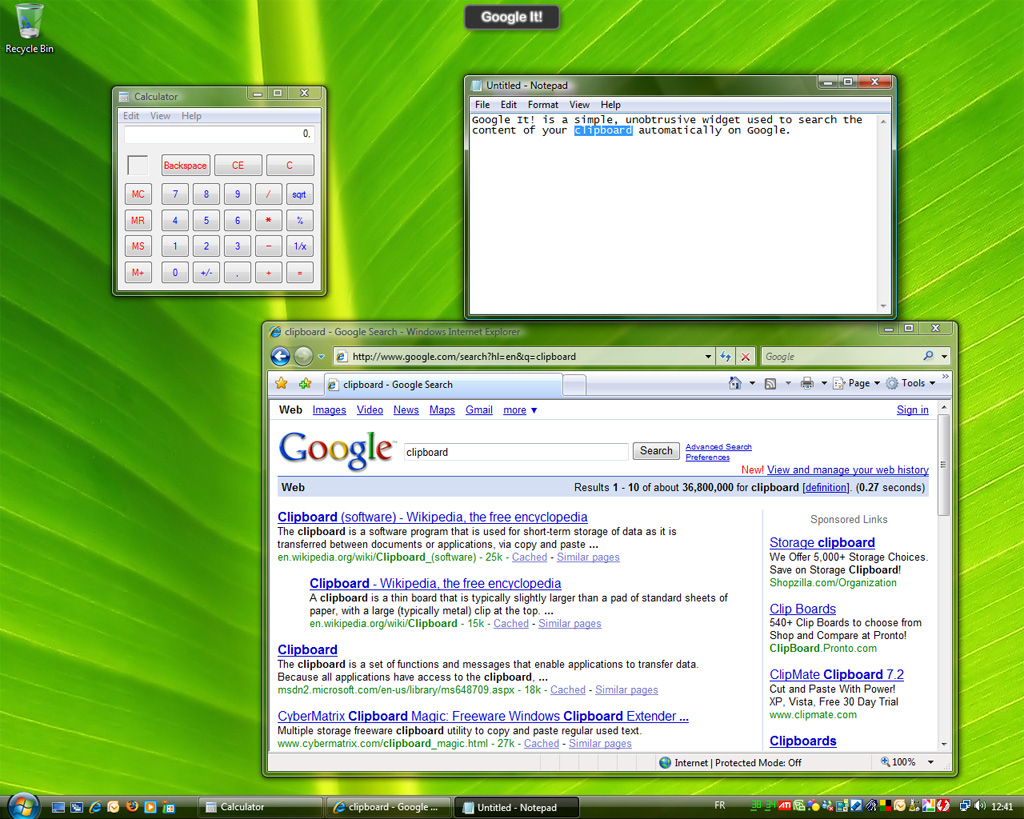Expand the Home button dropdown
This screenshot has width=1024, height=819.
click(752, 383)
